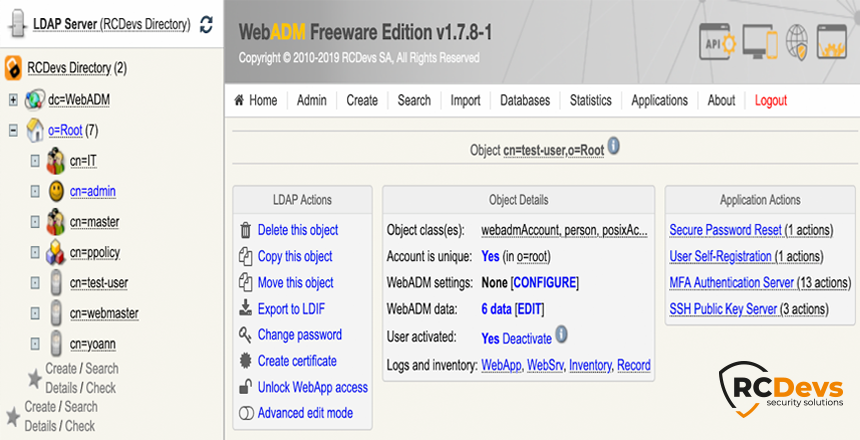Open the API settings icon in header

[x=717, y=42]
